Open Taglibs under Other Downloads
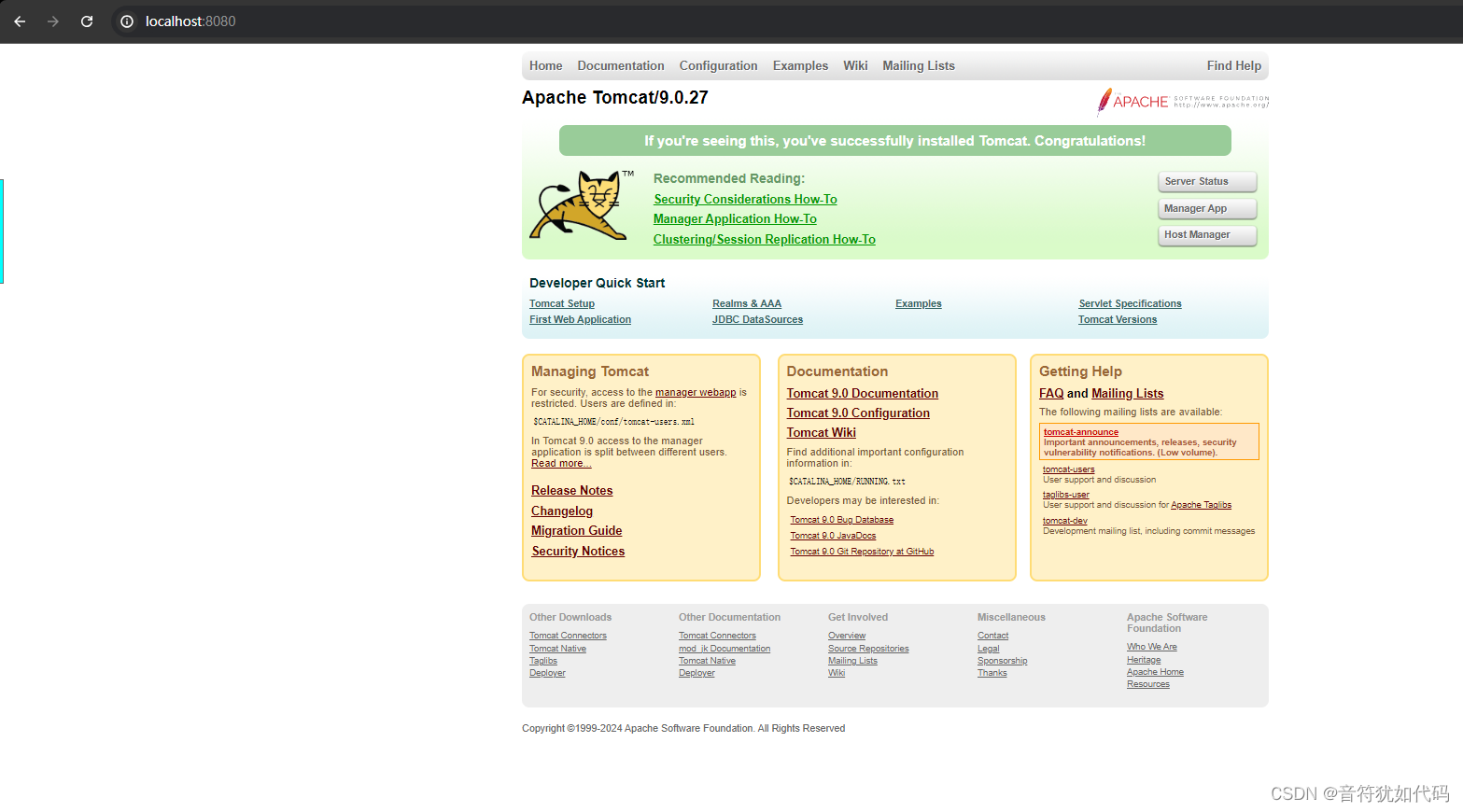 (543, 661)
